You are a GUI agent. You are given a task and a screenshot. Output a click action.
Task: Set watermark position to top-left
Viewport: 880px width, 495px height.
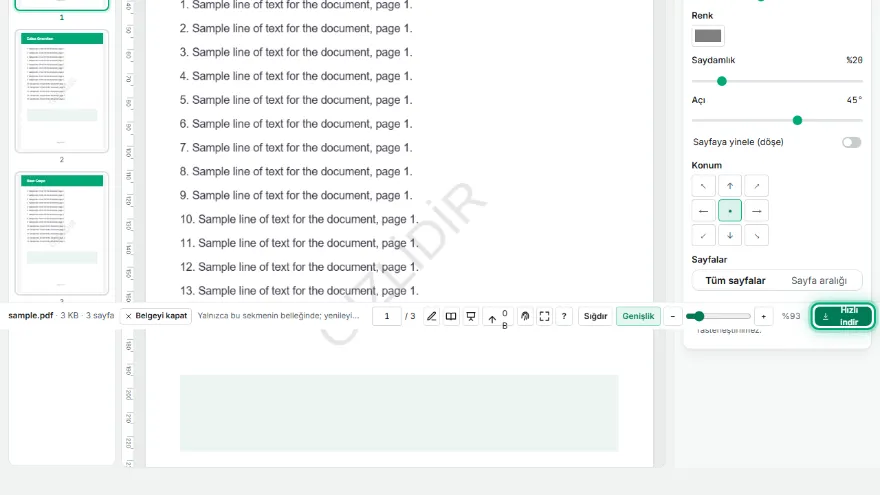[x=703, y=186]
